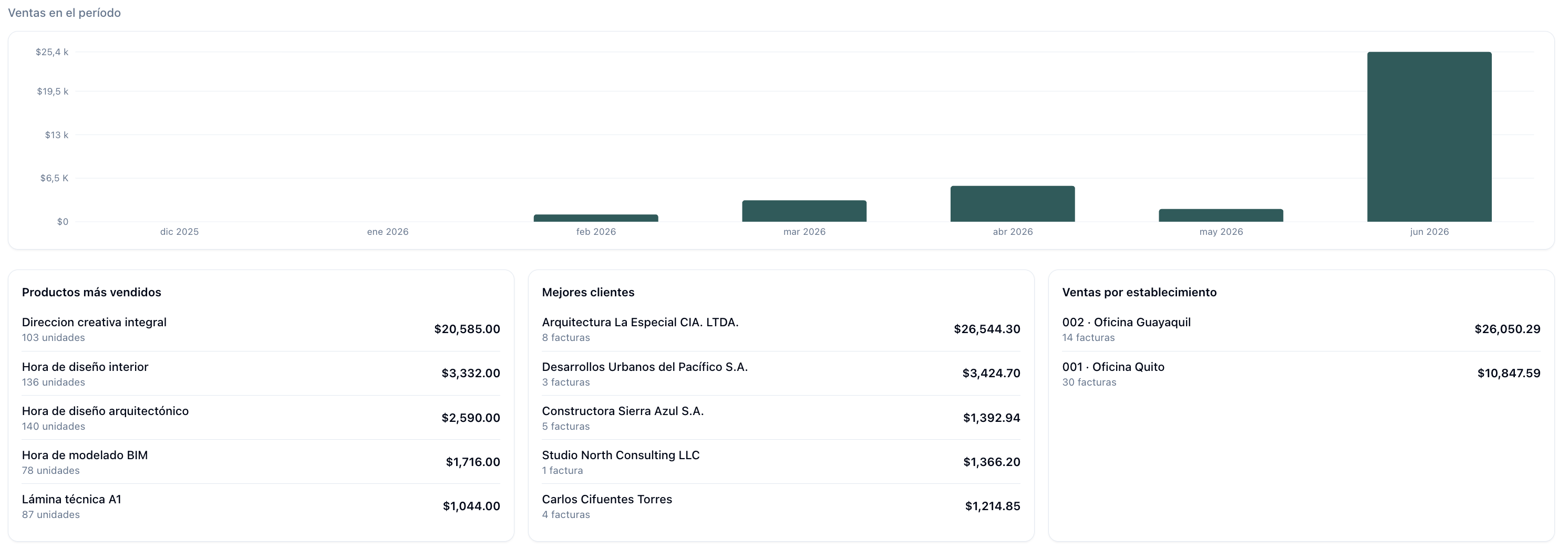
Task: Select 'Lámina técnica A1' product
Action: click(261, 506)
